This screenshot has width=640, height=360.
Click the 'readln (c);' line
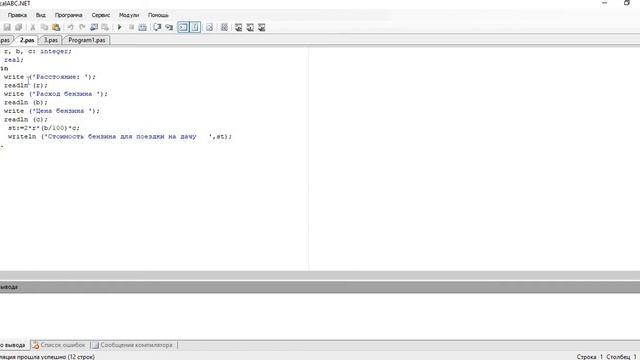[26, 120]
